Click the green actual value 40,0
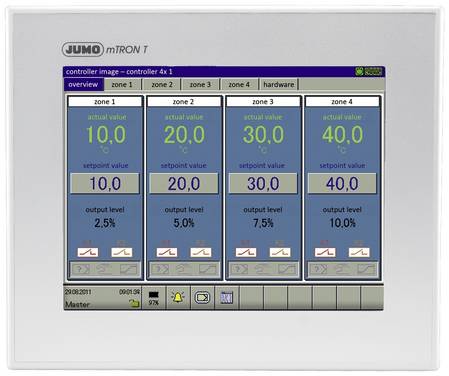Image resolution: width=449 pixels, height=376 pixels. pos(342,135)
